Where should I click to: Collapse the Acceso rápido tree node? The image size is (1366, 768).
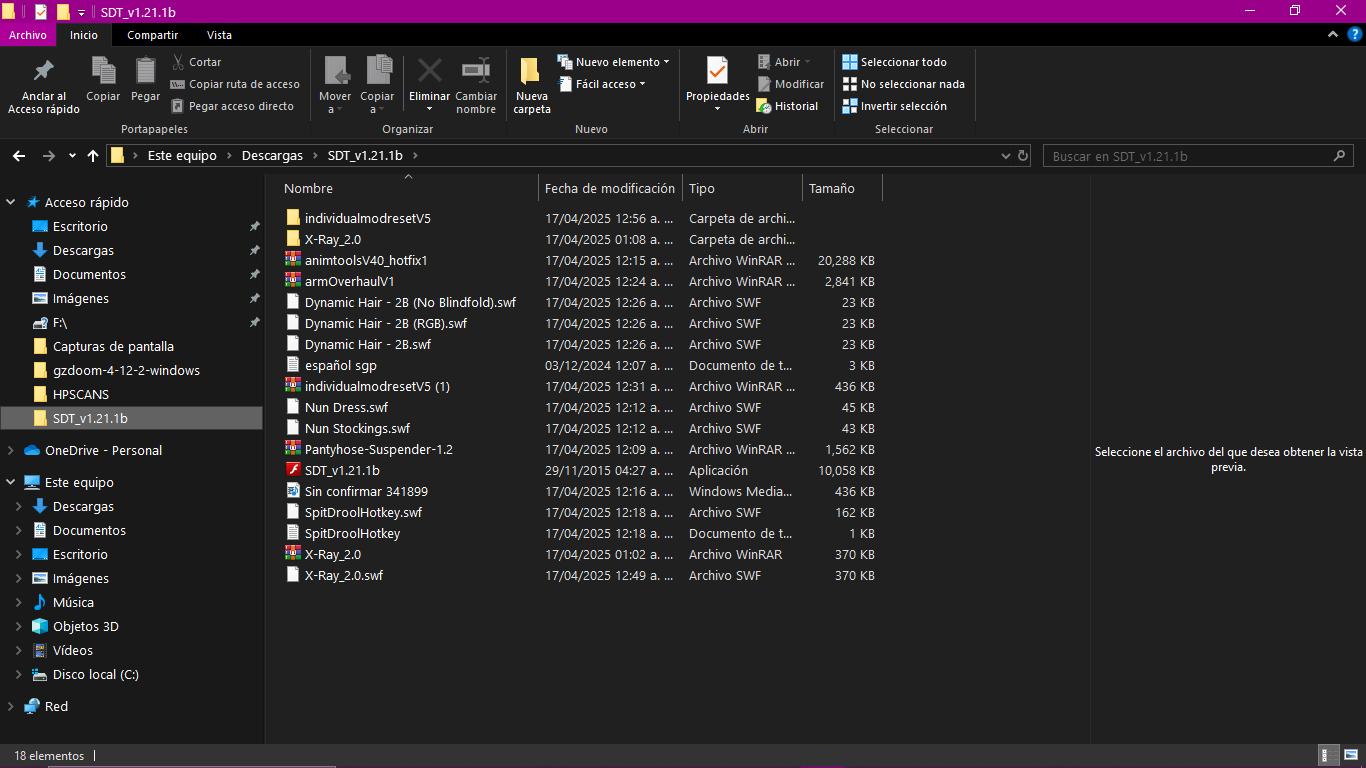click(x=11, y=202)
